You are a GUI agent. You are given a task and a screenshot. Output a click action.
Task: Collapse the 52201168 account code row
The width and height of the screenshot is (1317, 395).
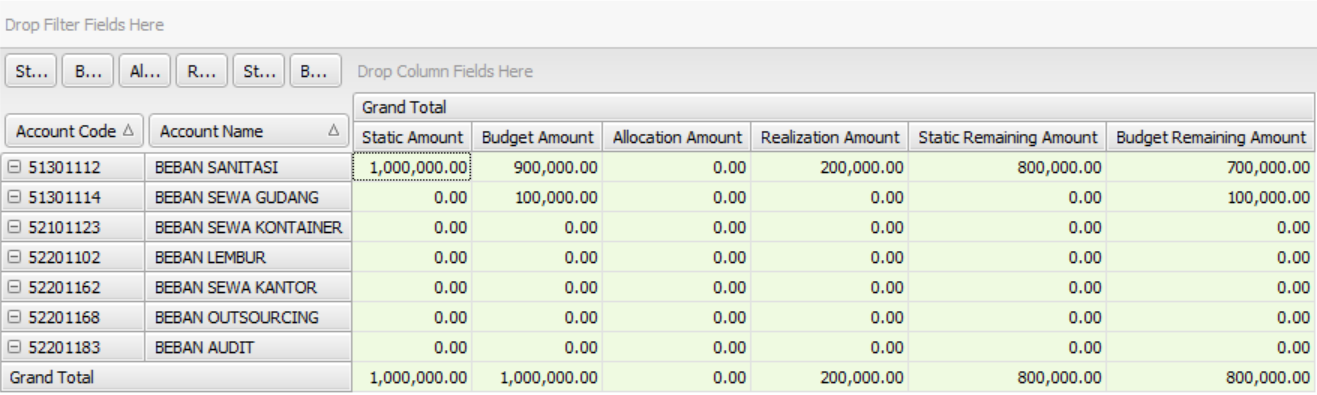13,317
